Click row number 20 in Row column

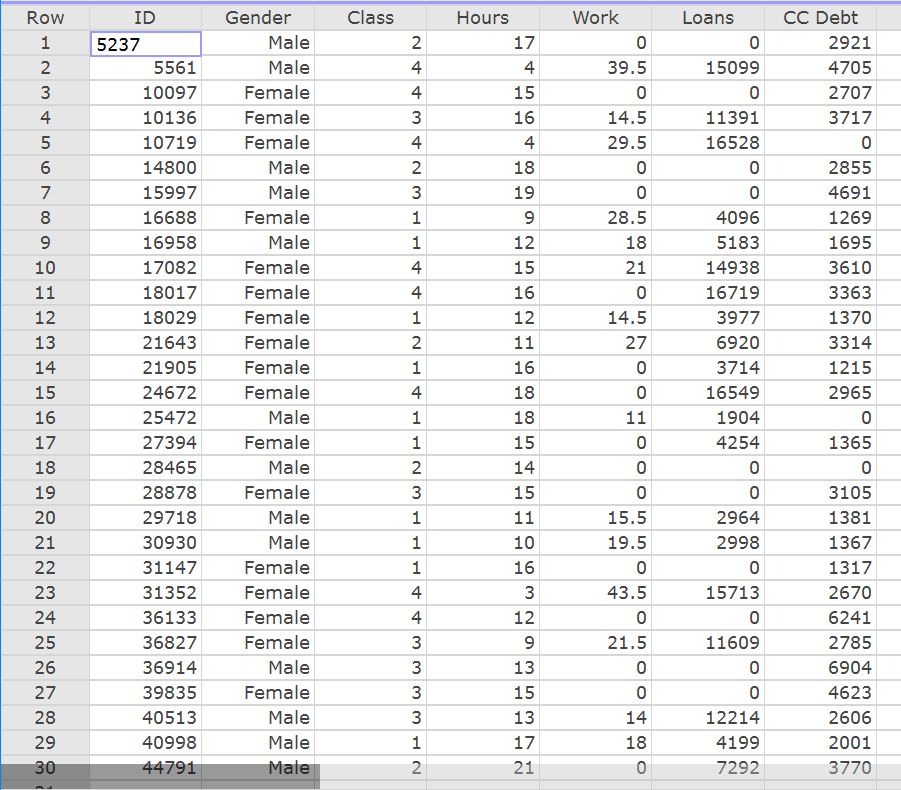[44, 518]
